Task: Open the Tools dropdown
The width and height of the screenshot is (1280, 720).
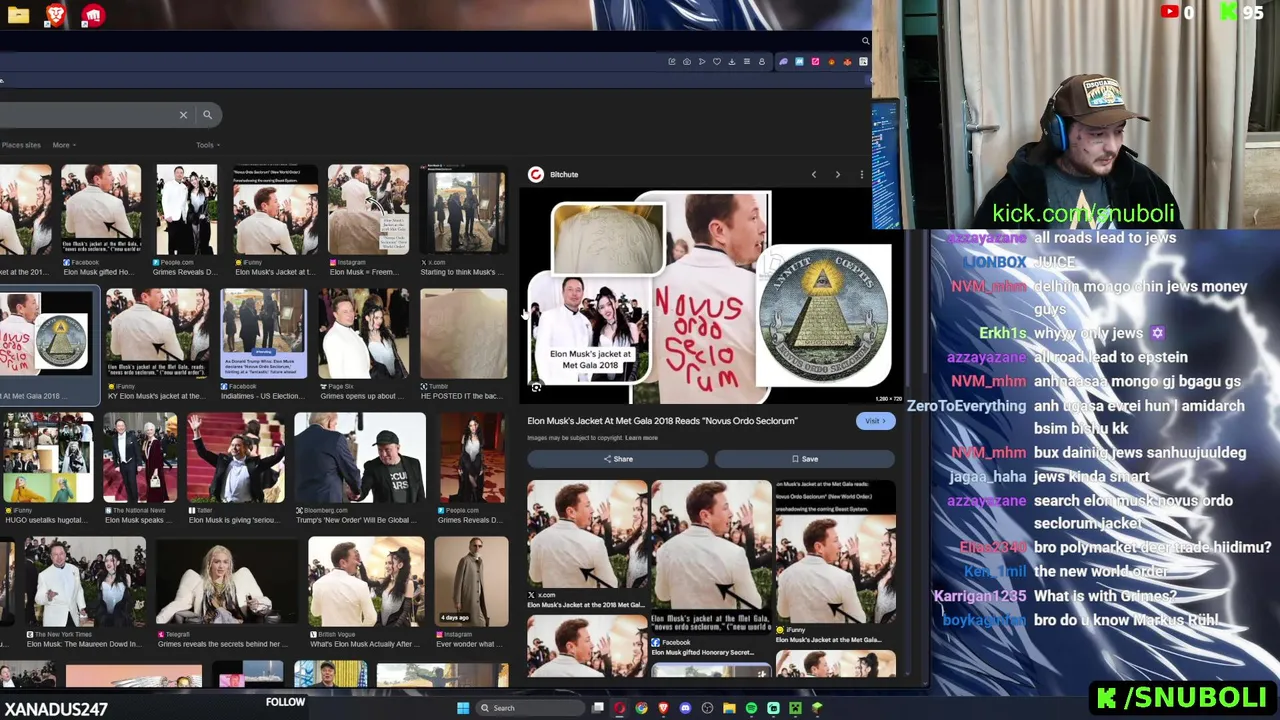Action: click(x=207, y=146)
